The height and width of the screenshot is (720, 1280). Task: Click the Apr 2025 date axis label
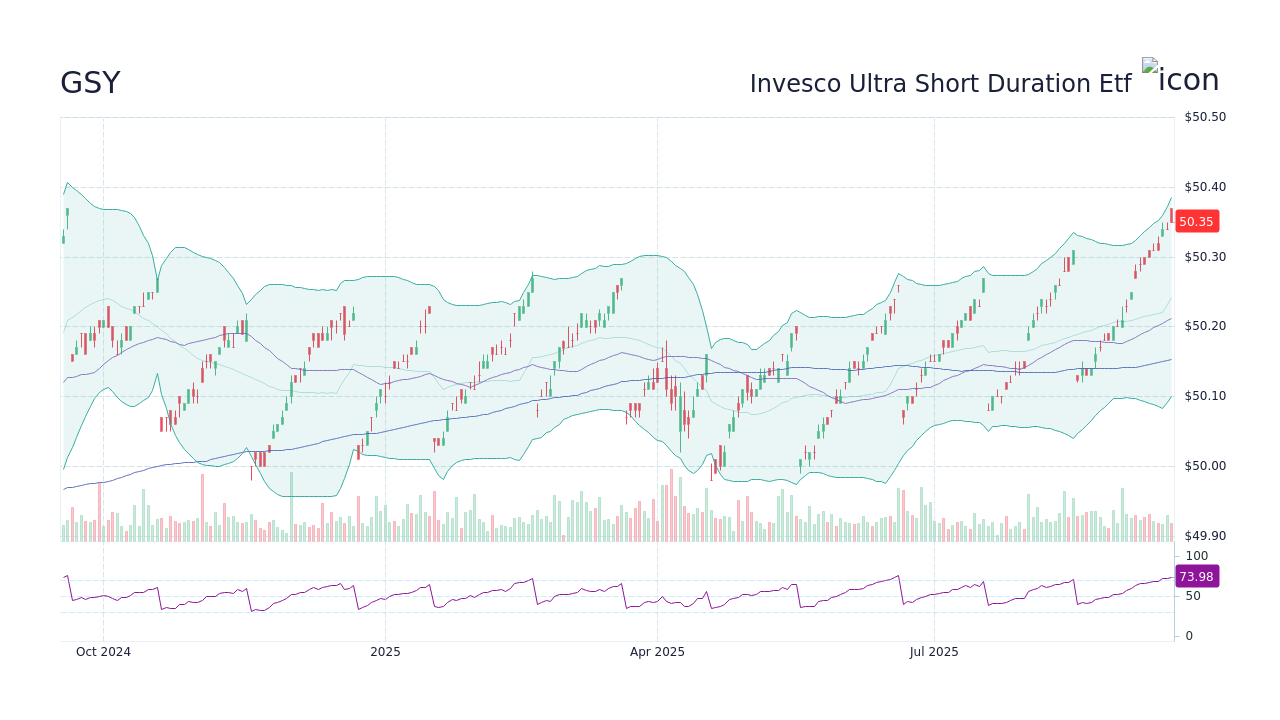coord(657,652)
